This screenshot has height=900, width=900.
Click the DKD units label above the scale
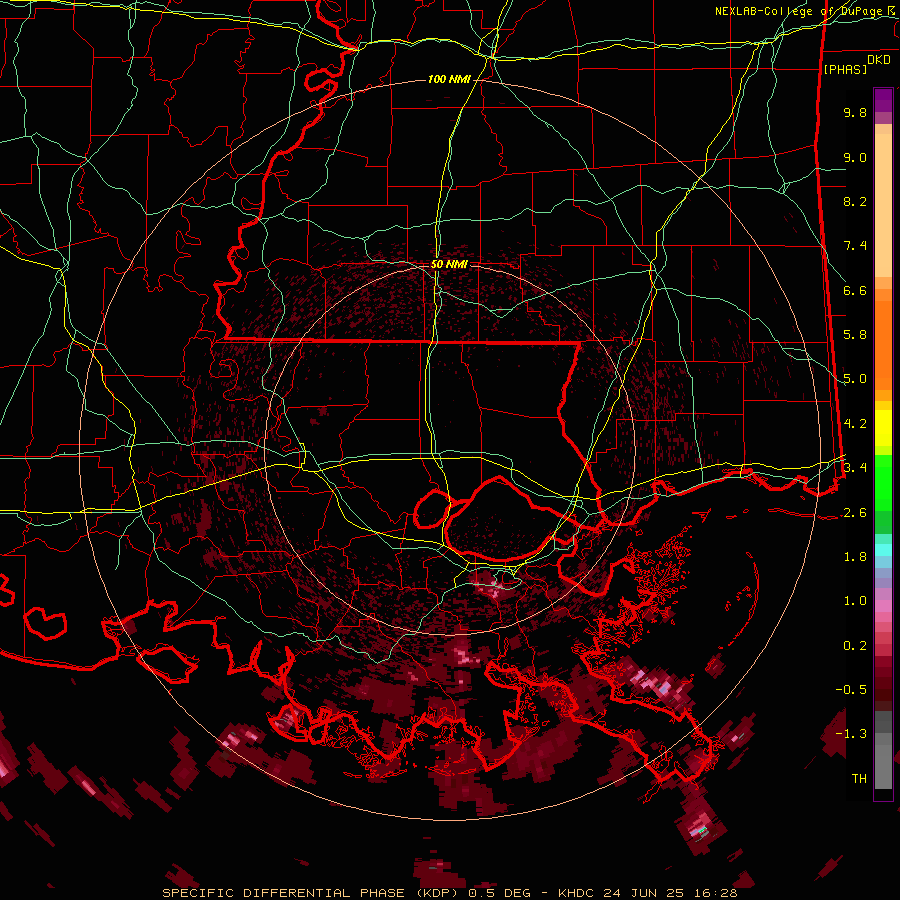pyautogui.click(x=879, y=60)
